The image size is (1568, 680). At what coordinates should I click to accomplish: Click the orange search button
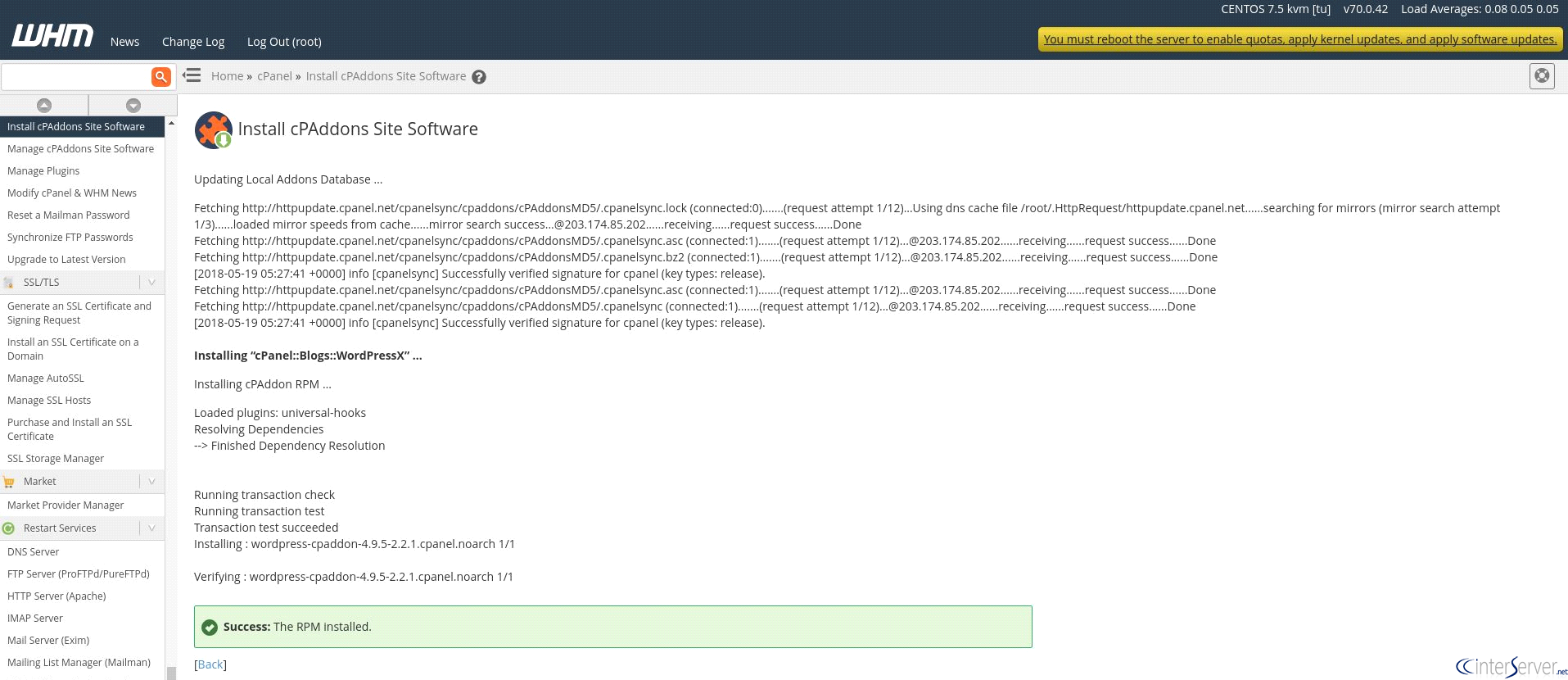161,76
